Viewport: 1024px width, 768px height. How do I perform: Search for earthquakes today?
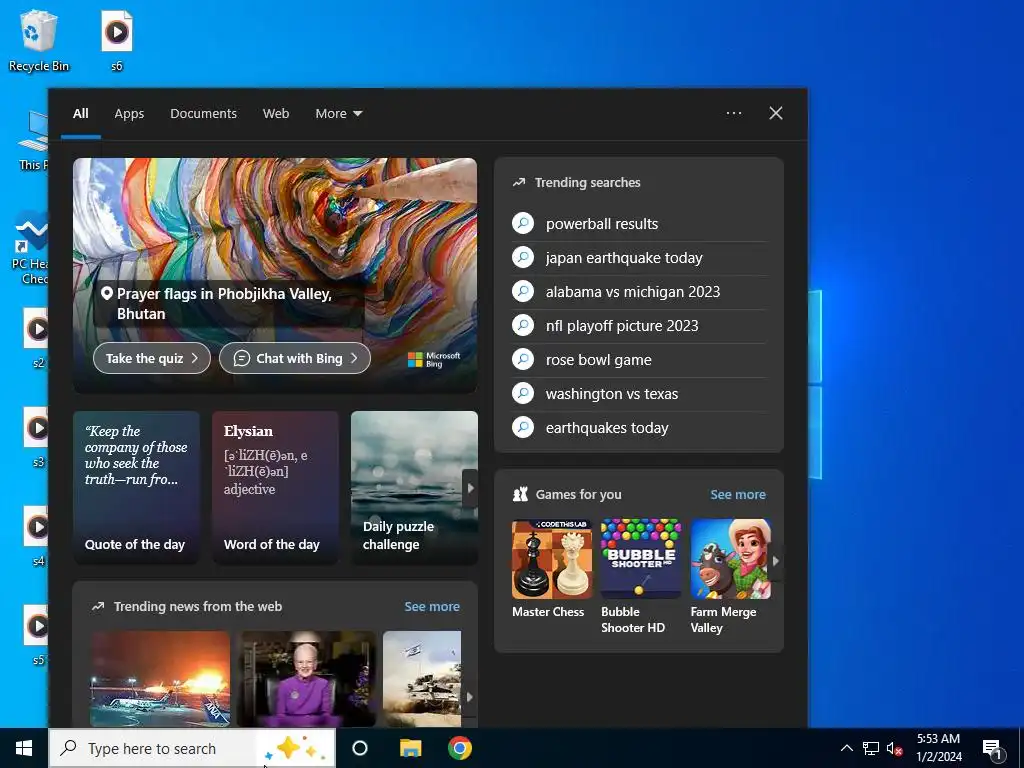(639, 427)
